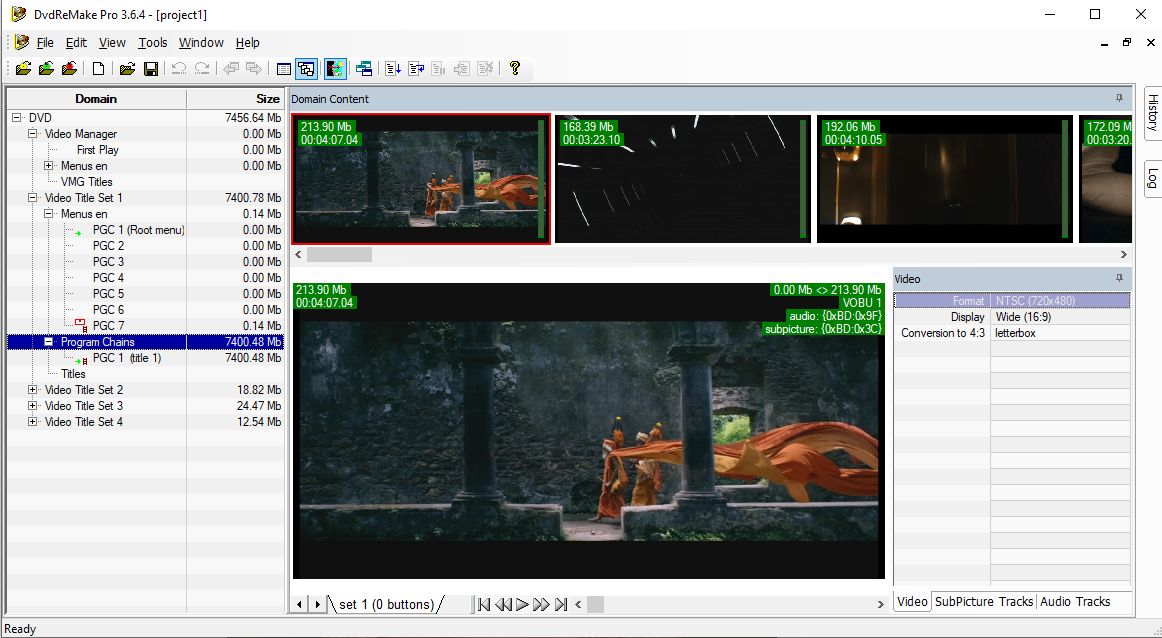This screenshot has width=1162, height=638.
Task: Expand the Video Title Set 2 node
Action: 32,390
